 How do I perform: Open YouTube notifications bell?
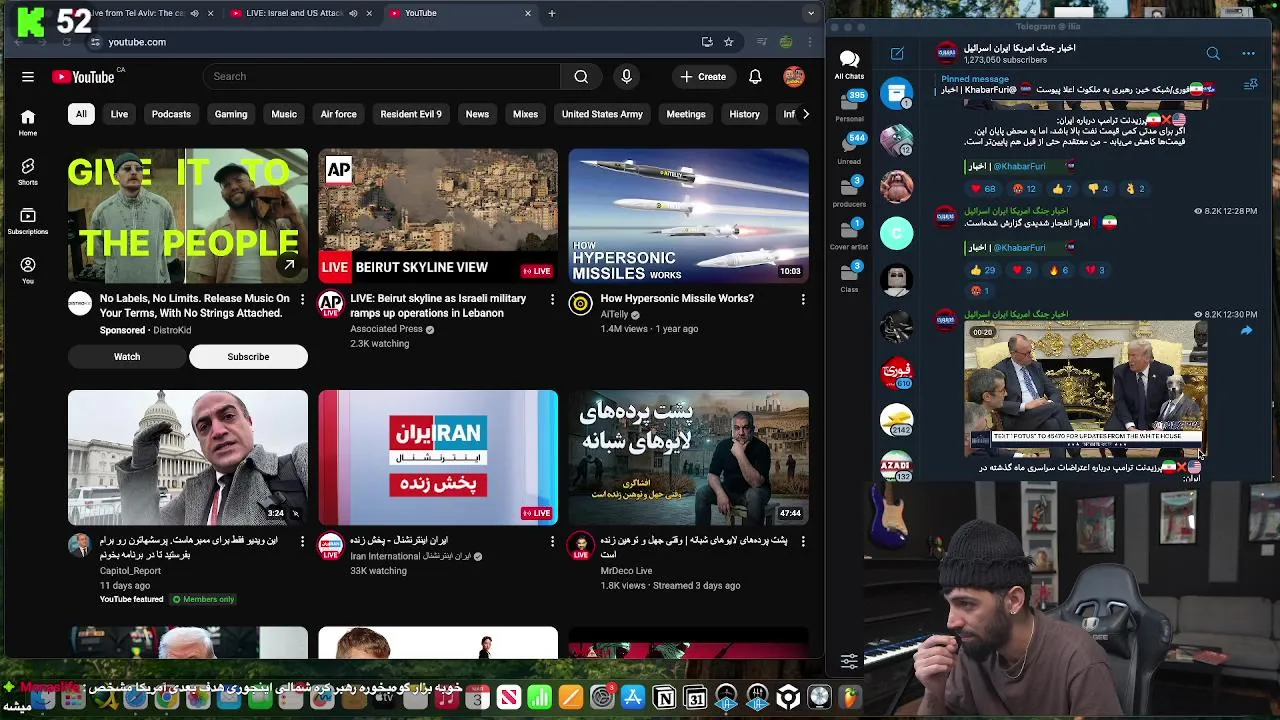755,76
